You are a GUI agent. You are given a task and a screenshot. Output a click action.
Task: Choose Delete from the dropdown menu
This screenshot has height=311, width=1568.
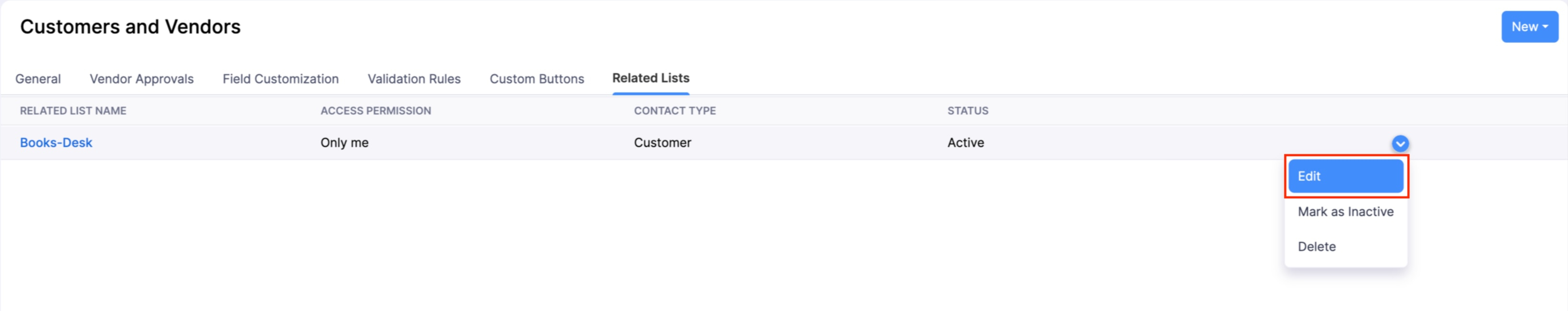point(1317,246)
